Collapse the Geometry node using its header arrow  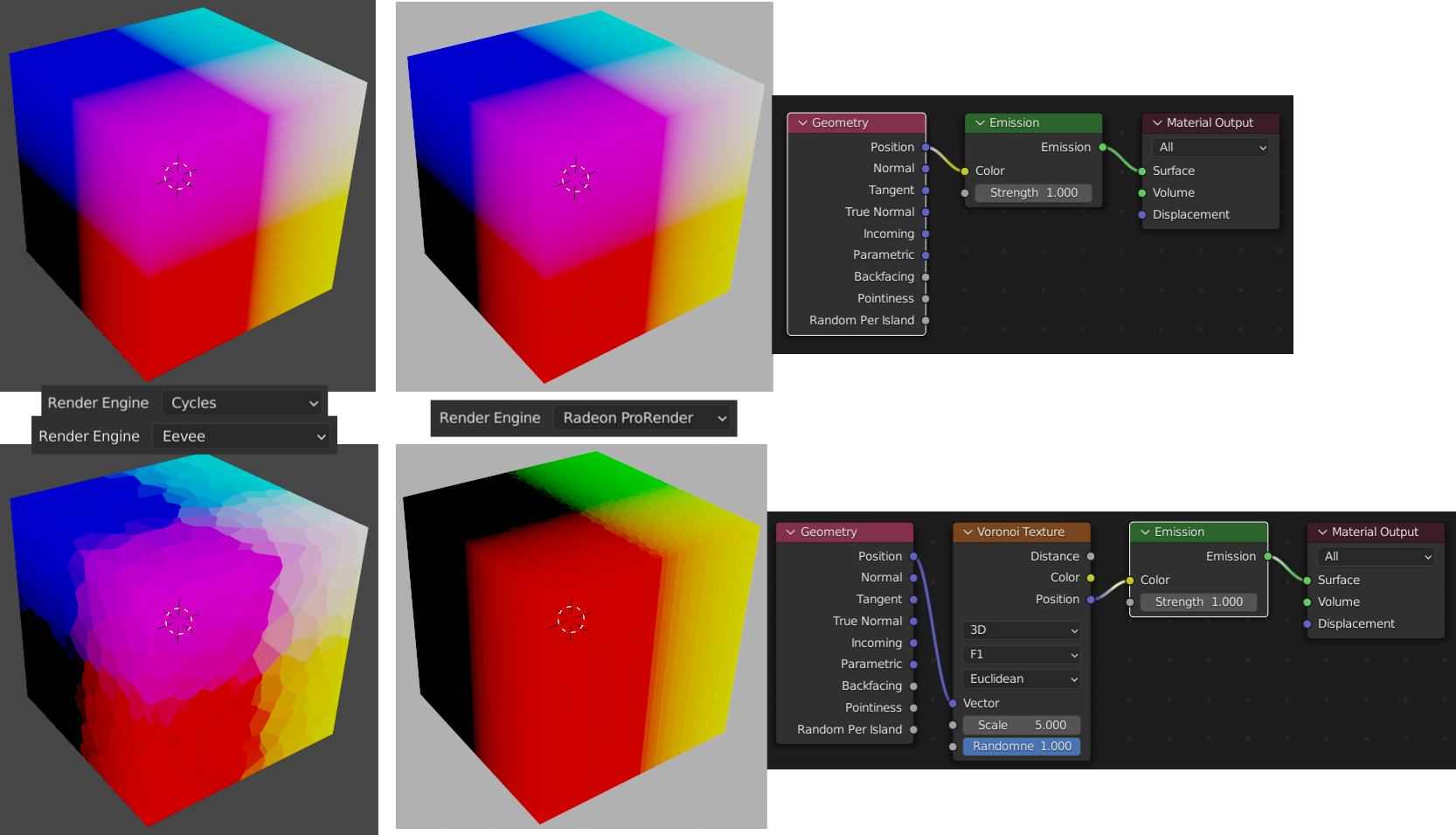pyautogui.click(x=802, y=122)
